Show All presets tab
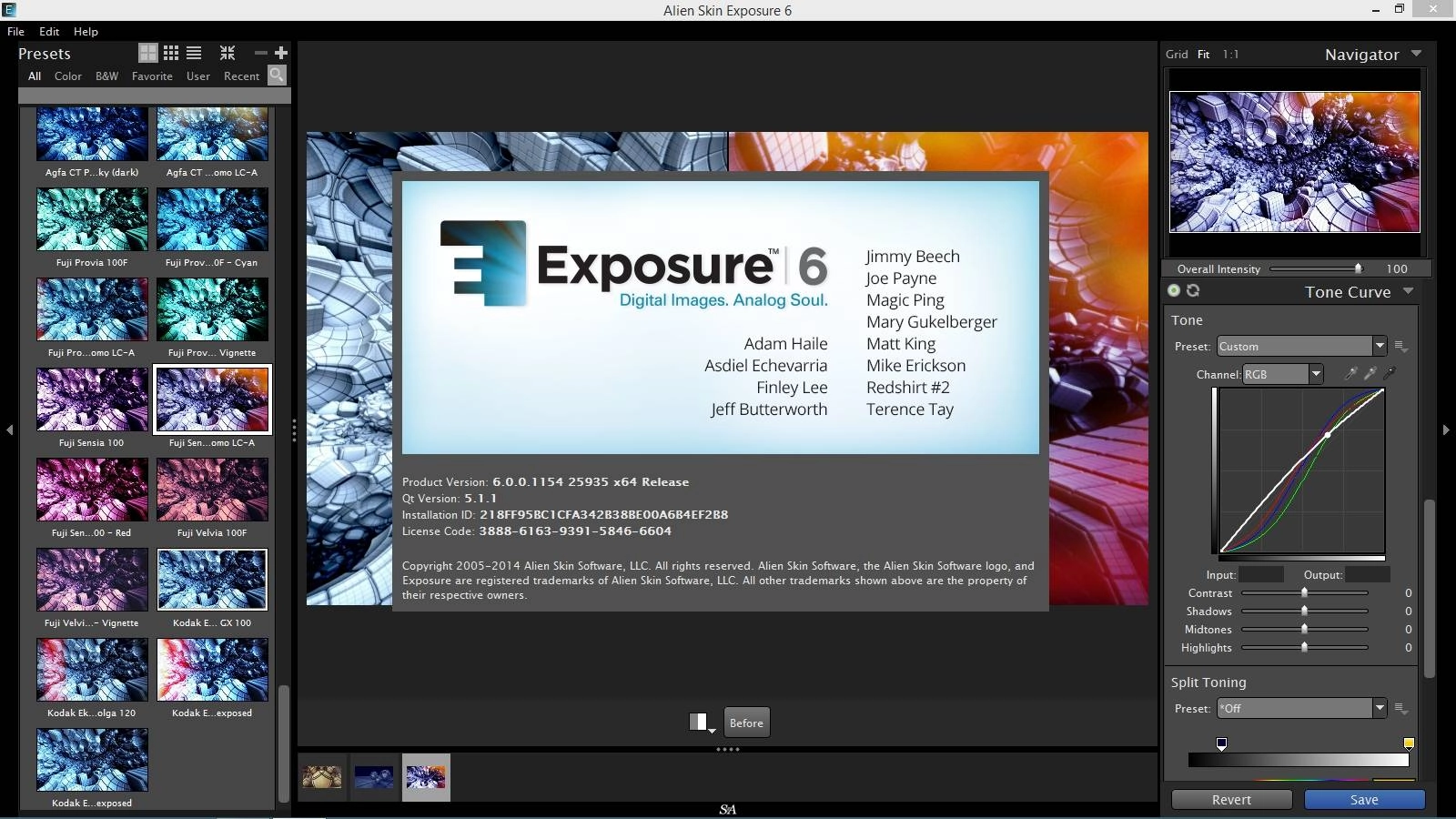1456x819 pixels. (x=35, y=76)
